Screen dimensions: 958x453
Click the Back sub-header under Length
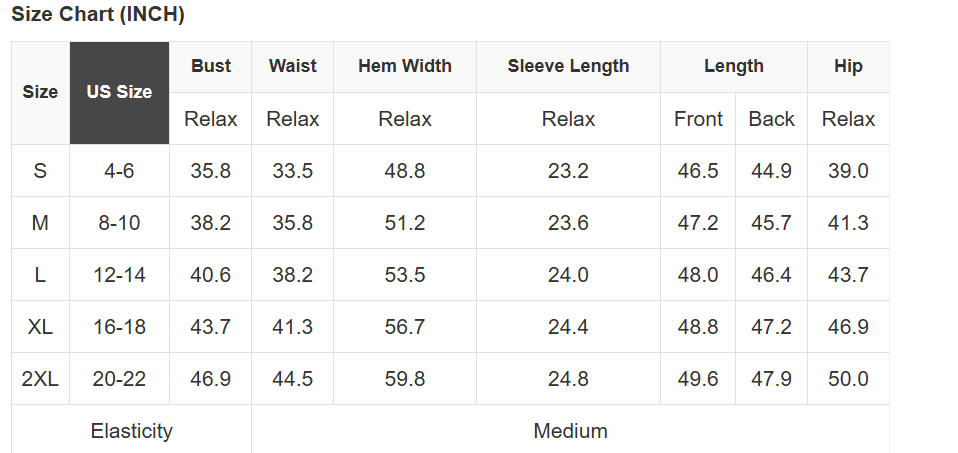point(771,119)
